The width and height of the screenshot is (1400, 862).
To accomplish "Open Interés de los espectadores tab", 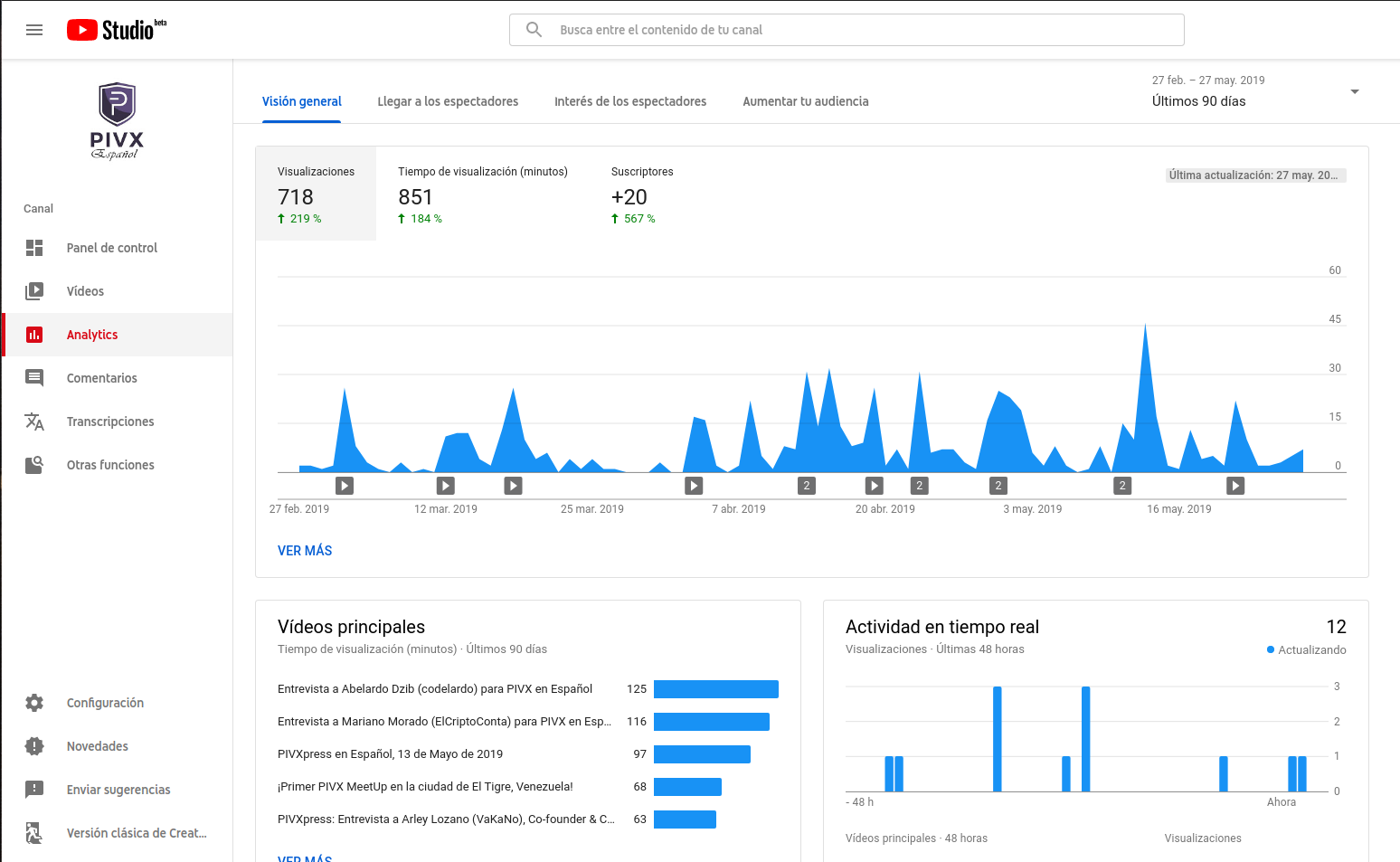I will click(x=630, y=101).
